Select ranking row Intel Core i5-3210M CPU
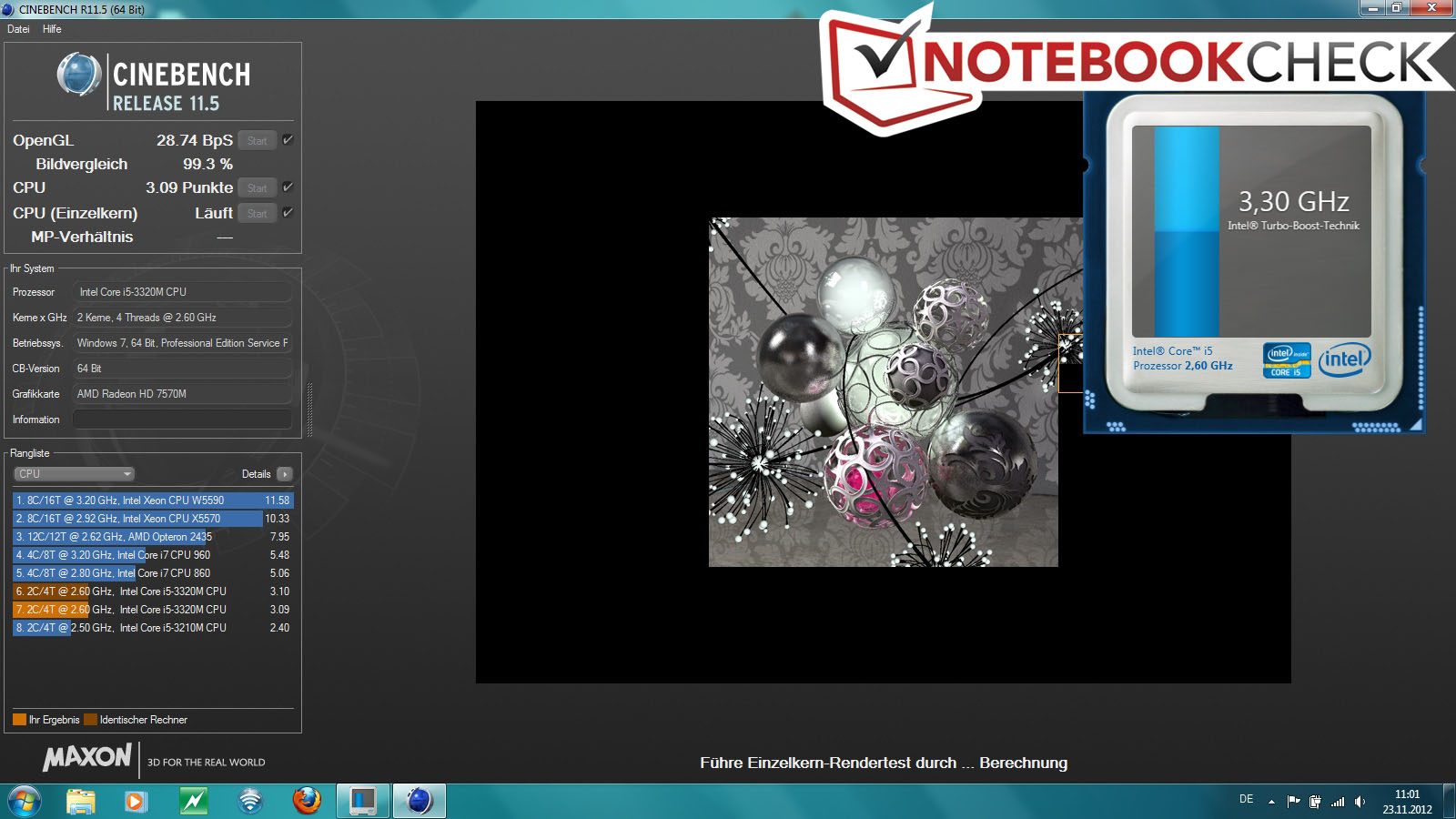The width and height of the screenshot is (1456, 819). point(153,628)
